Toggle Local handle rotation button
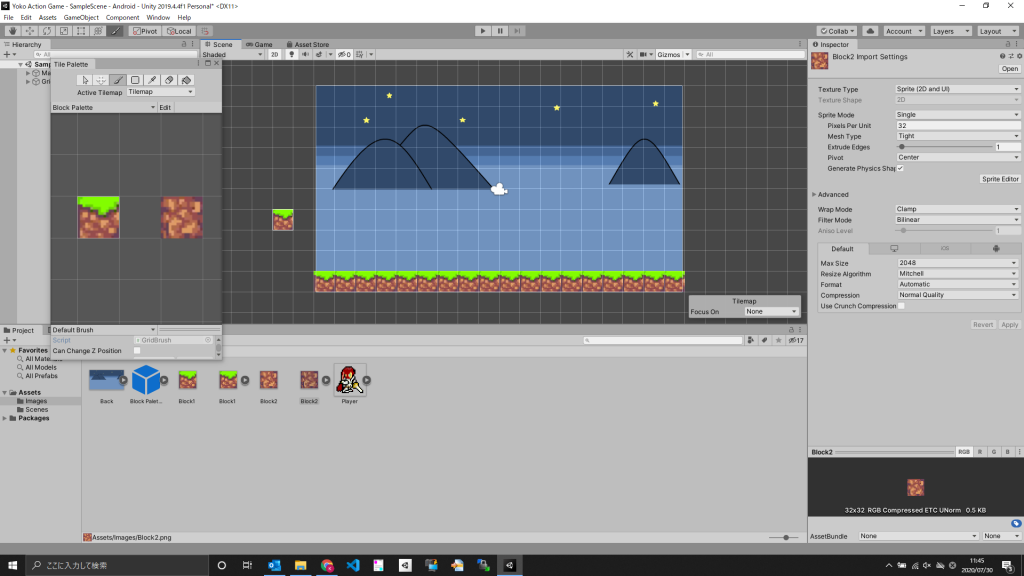Screen dimensions: 1024x576 pos(179,31)
